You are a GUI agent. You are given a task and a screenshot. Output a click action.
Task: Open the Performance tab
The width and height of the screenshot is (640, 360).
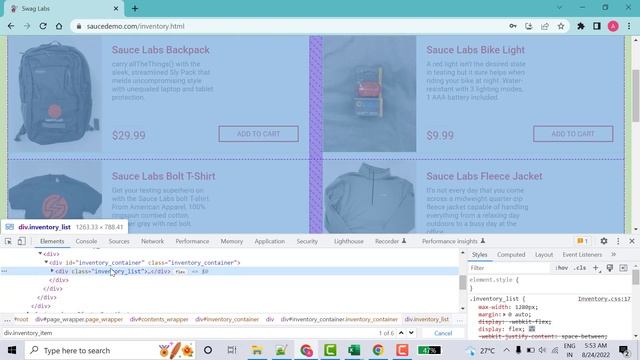point(192,241)
